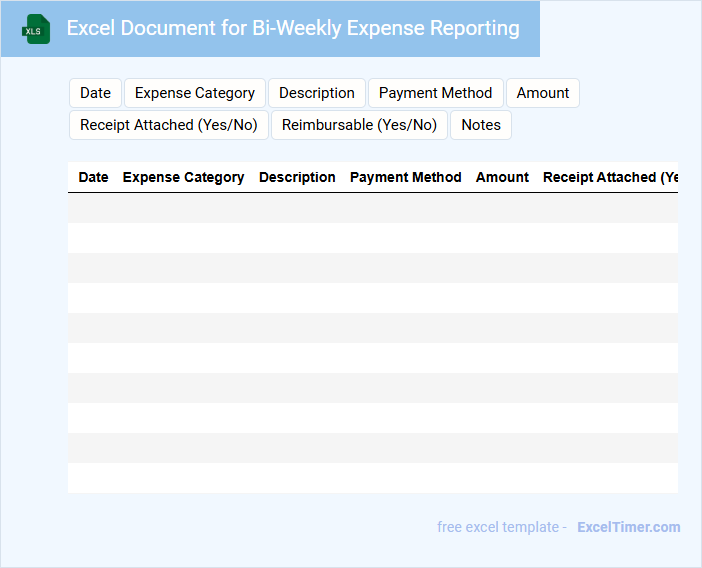Select the Notes tag button
This screenshot has width=702, height=568.
[x=481, y=125]
